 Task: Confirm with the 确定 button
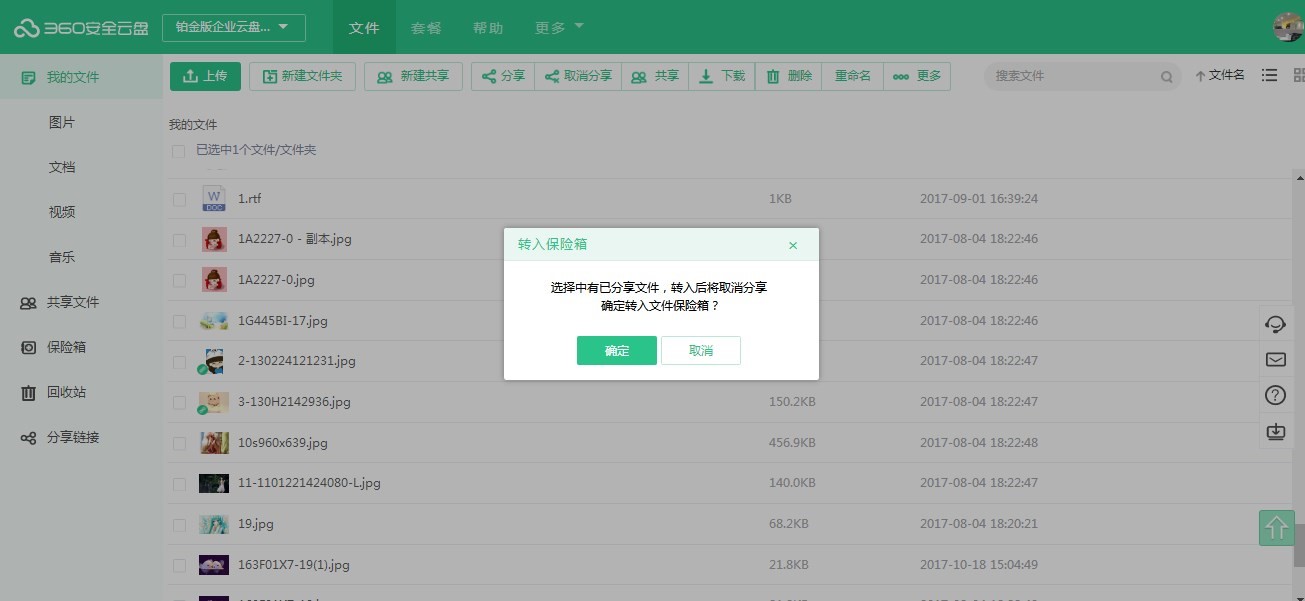[616, 351]
